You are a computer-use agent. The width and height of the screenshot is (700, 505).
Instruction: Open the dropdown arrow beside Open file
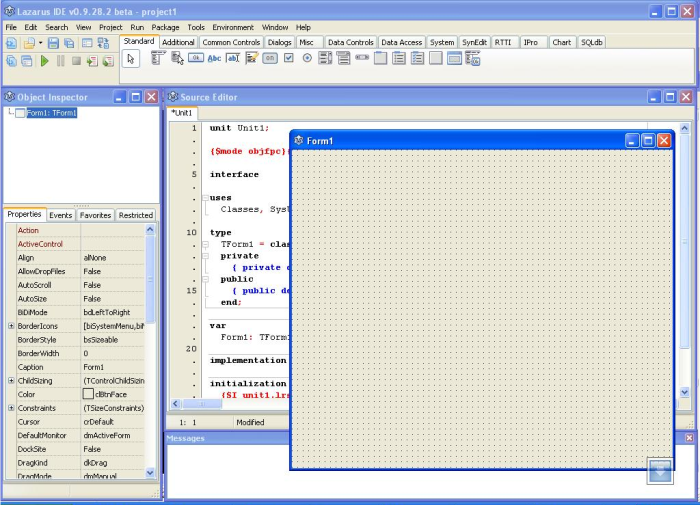(x=40, y=43)
